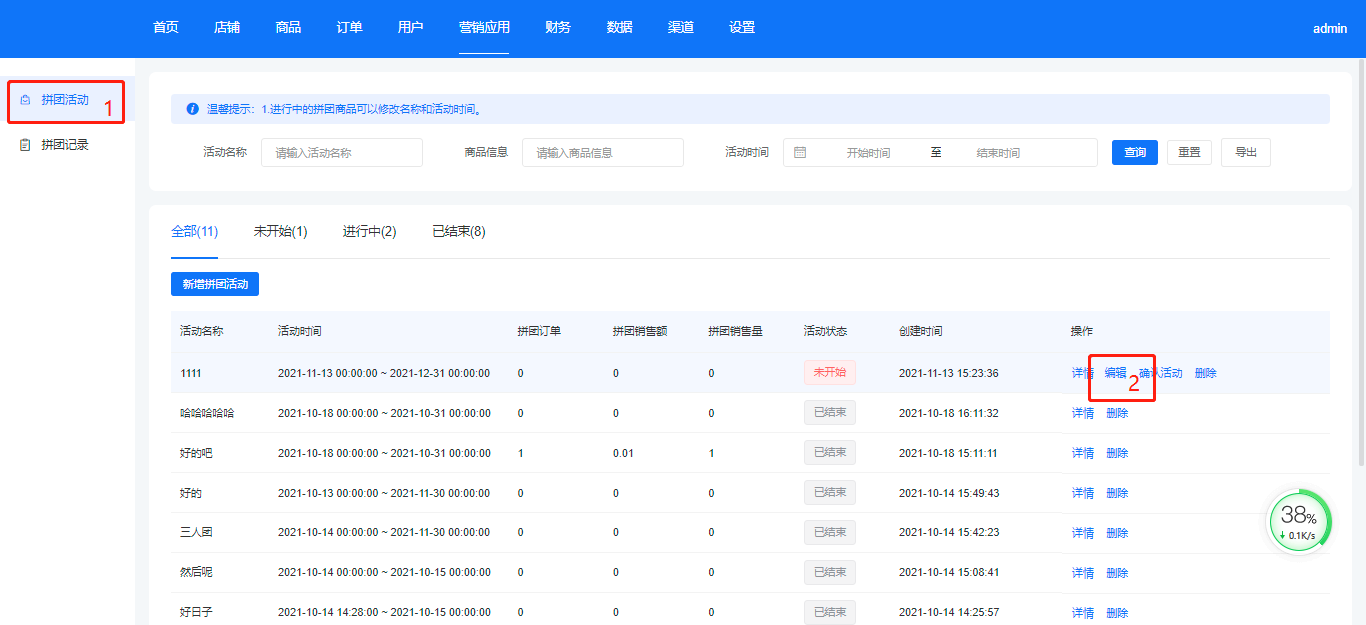
Task: Click the 38% network speed widget
Action: 1300,521
